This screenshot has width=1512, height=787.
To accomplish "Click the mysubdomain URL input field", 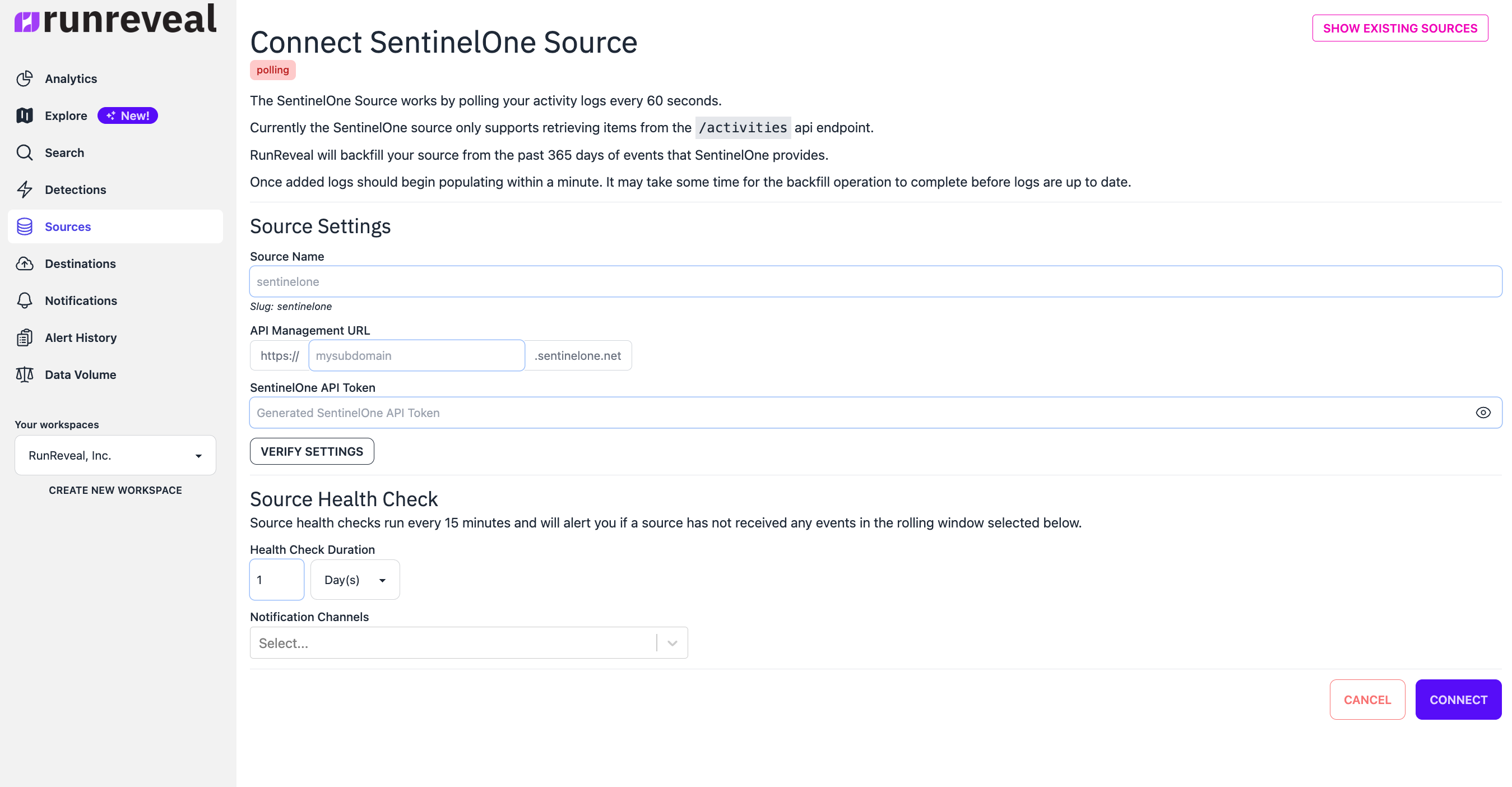I will click(417, 355).
